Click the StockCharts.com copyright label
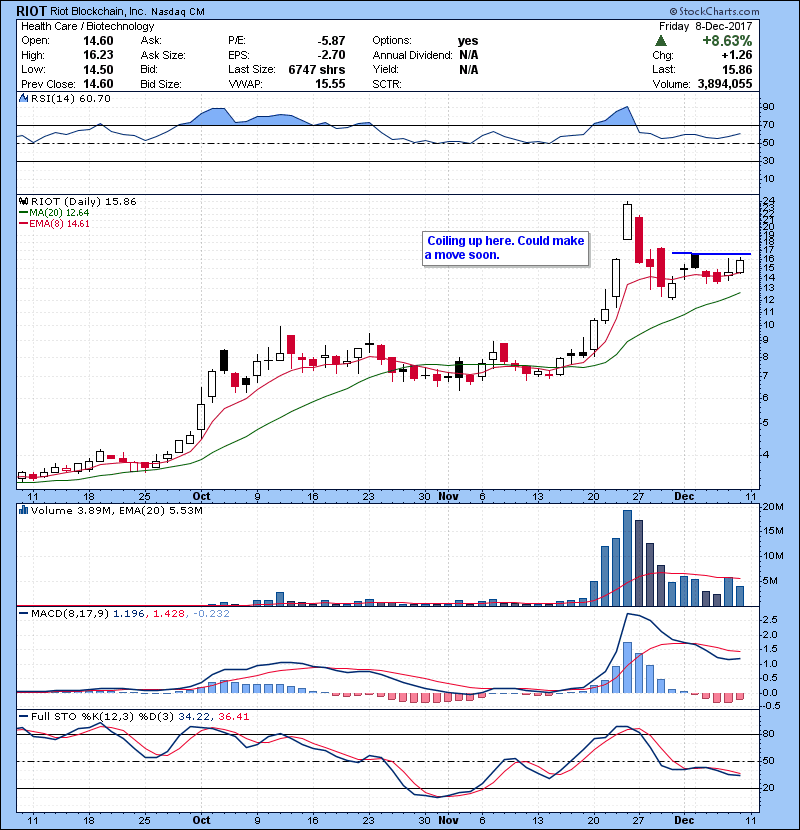The image size is (800, 830). click(x=714, y=11)
